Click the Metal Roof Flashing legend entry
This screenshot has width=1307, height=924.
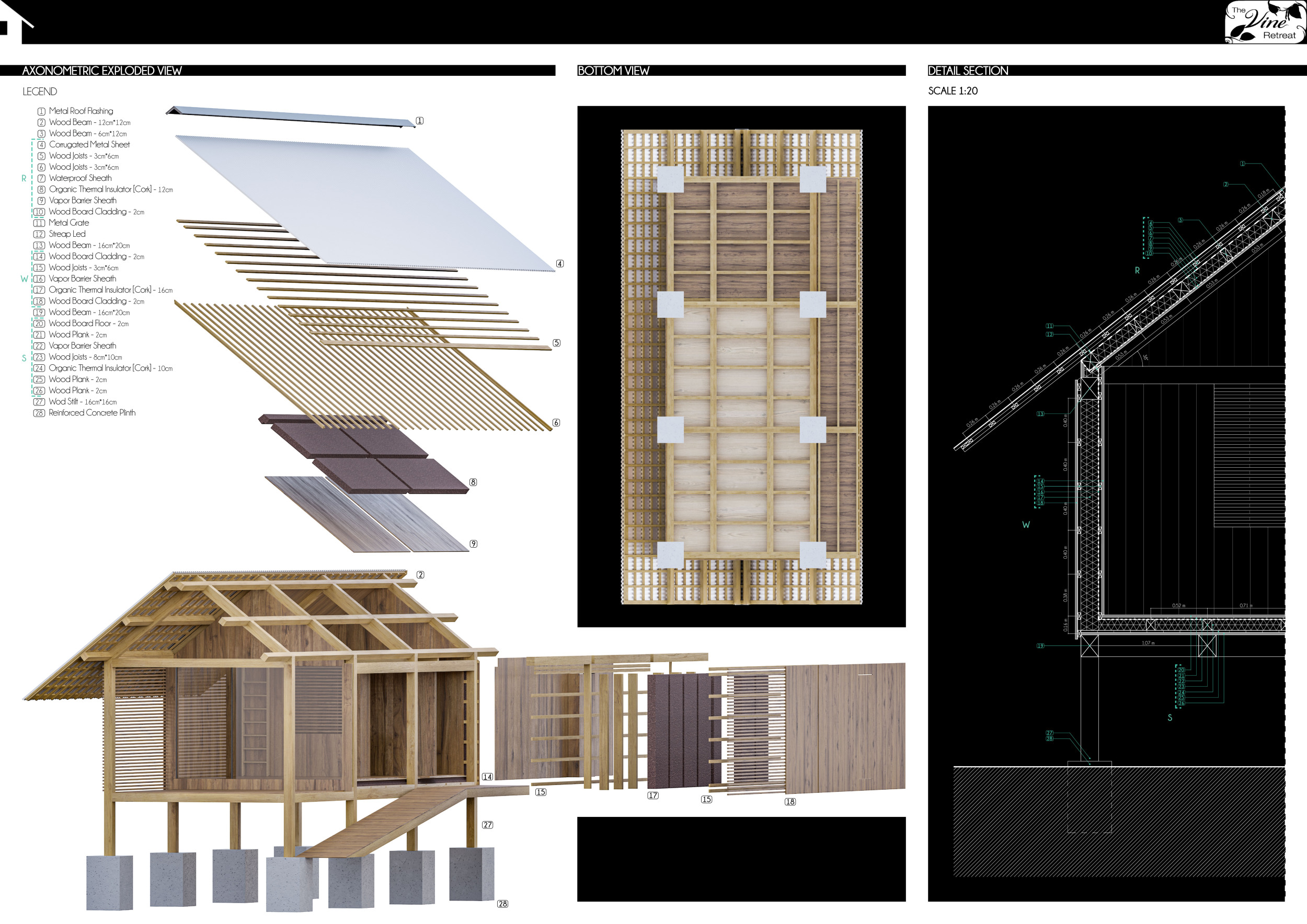81,111
